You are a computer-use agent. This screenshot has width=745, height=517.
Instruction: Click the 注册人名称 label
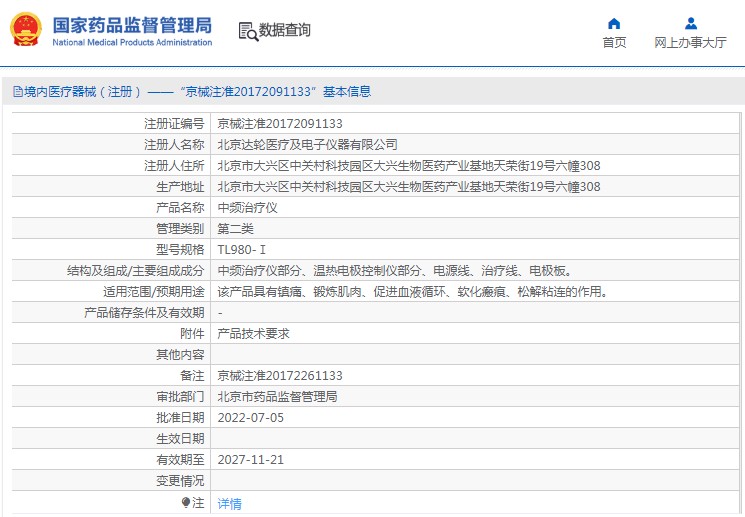point(174,144)
